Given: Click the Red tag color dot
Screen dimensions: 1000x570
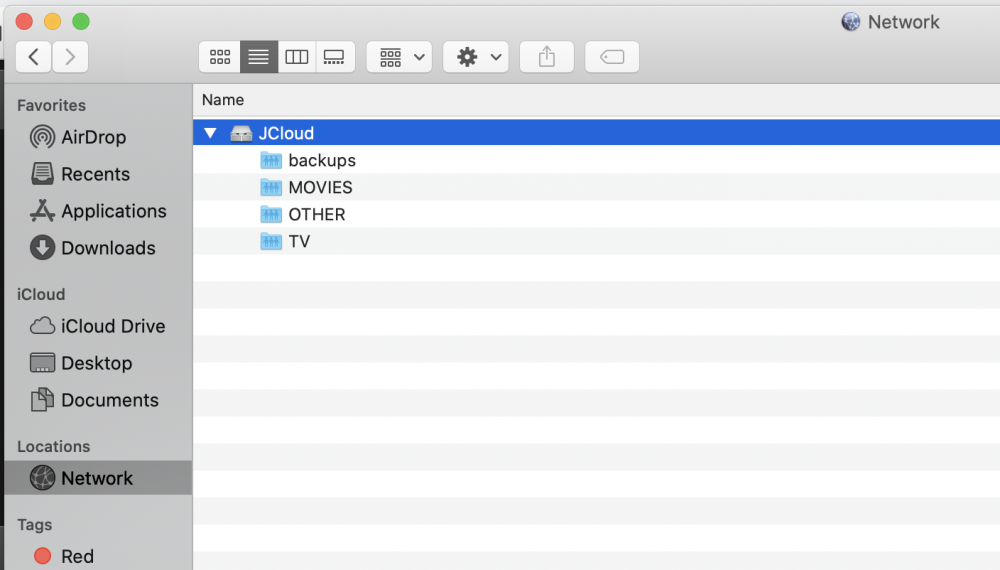Looking at the screenshot, I should (43, 556).
